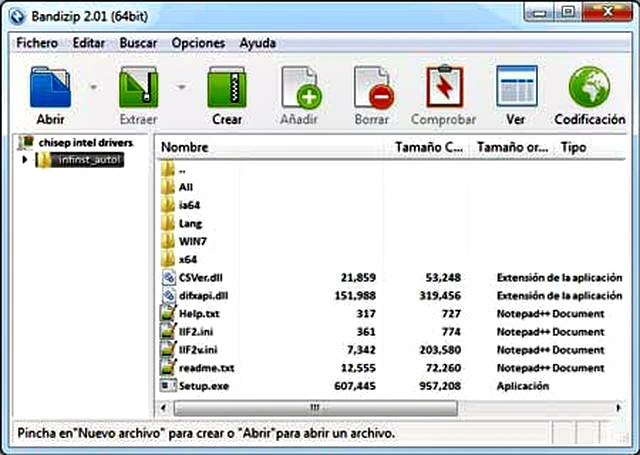Click the Borrar delete icon
The width and height of the screenshot is (640, 455).
(x=373, y=88)
